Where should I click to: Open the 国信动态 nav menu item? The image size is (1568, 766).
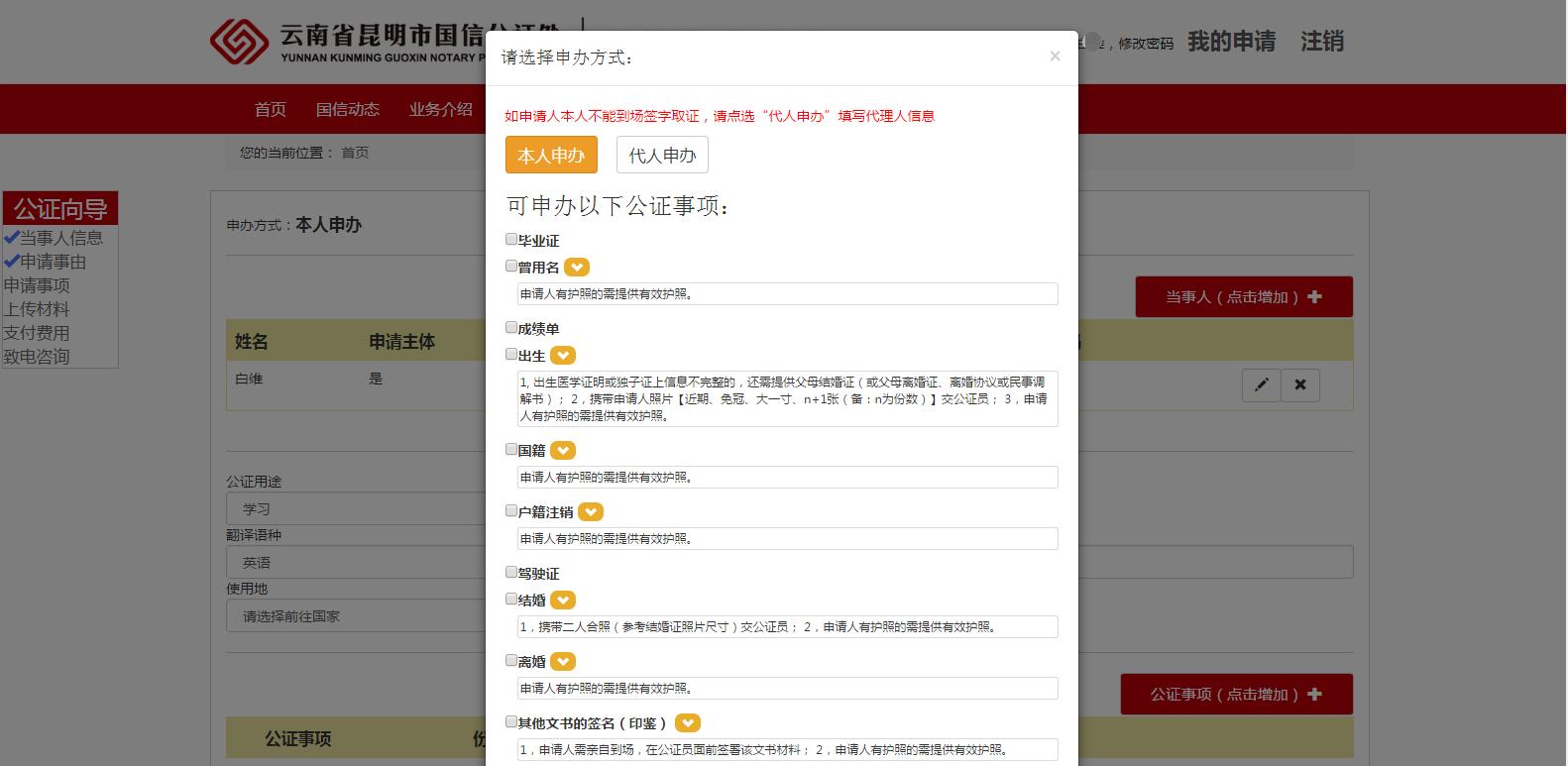pos(347,109)
